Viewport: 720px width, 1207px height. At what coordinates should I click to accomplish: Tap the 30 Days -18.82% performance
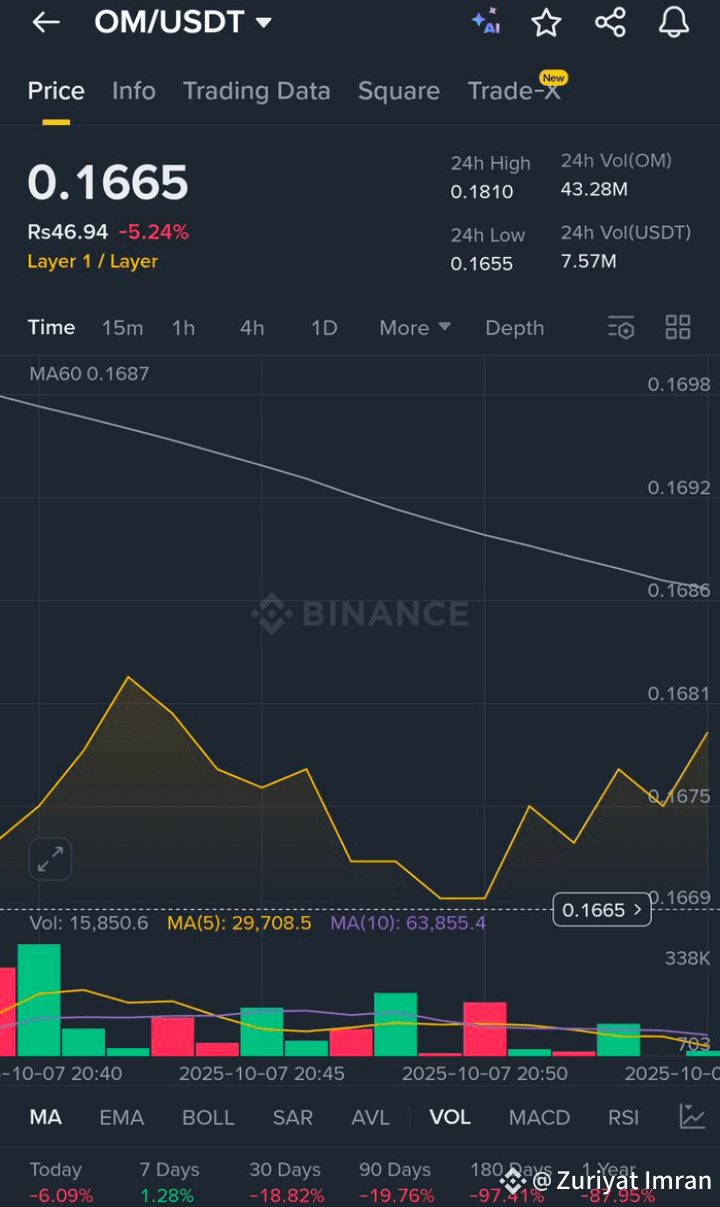(x=288, y=1182)
